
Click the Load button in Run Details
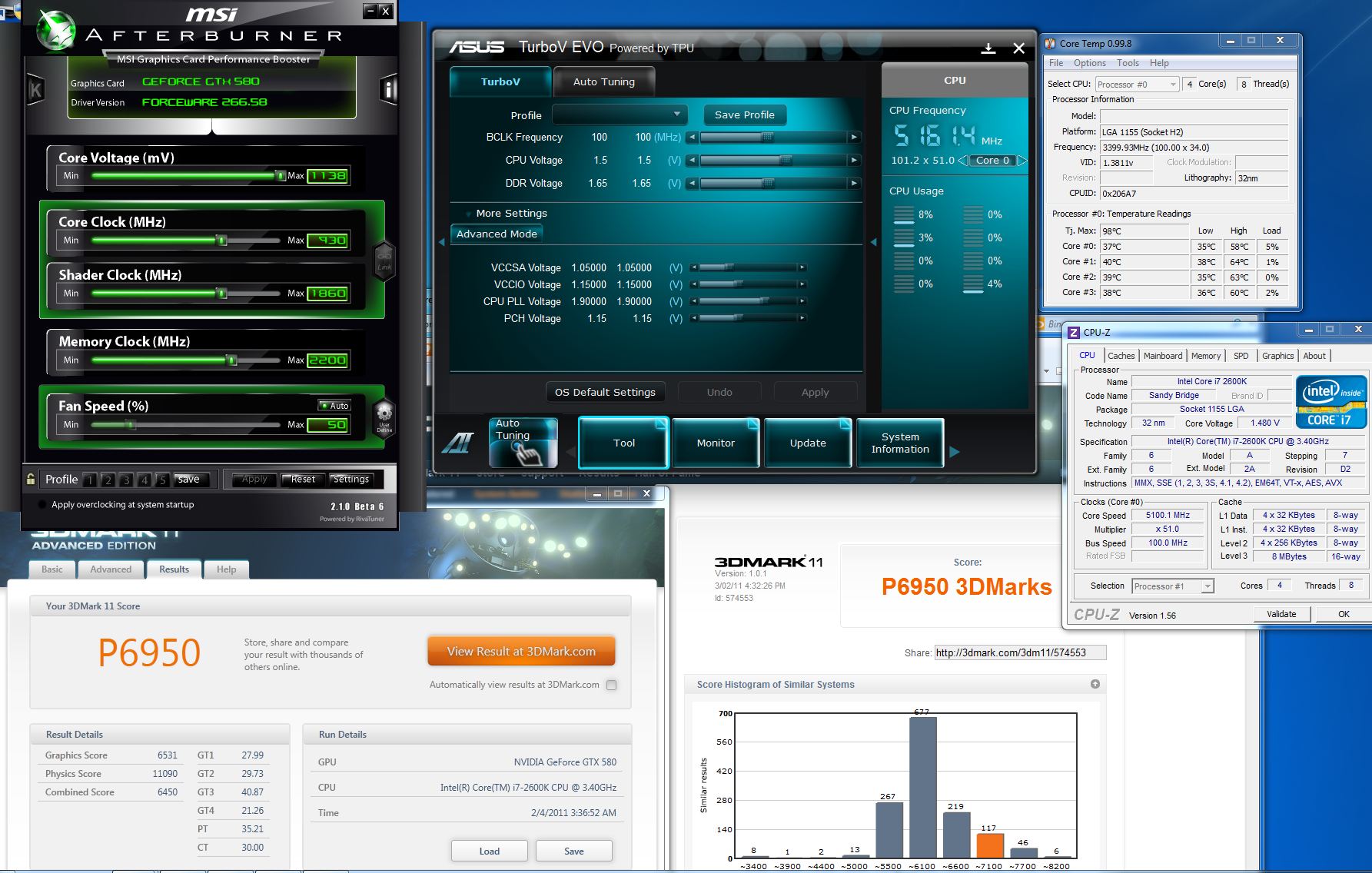coord(489,851)
